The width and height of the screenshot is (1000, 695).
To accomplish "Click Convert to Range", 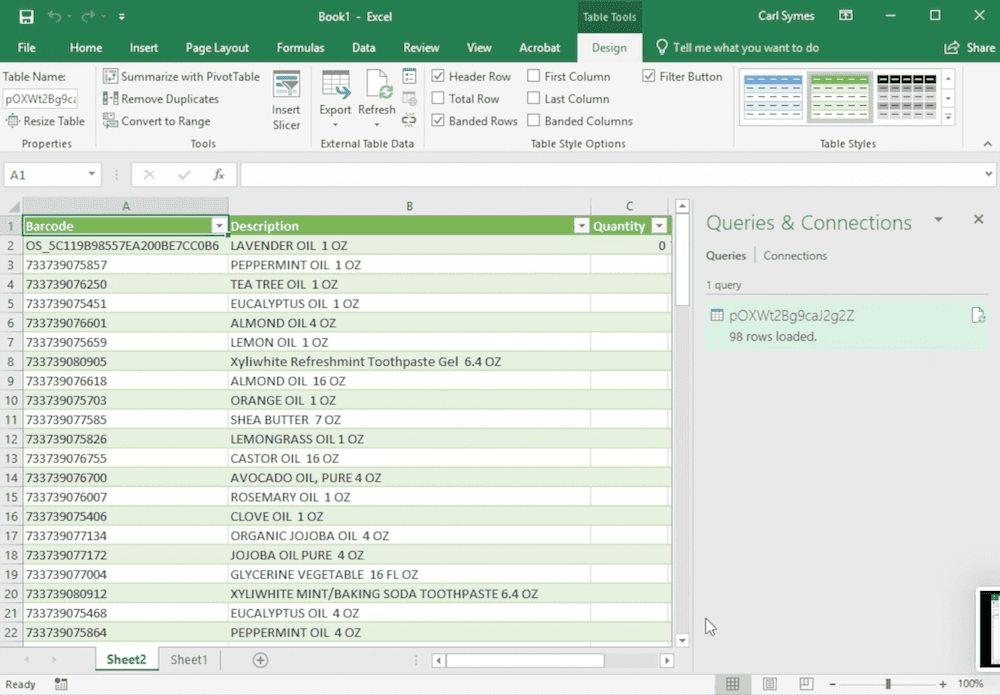I will [x=156, y=121].
